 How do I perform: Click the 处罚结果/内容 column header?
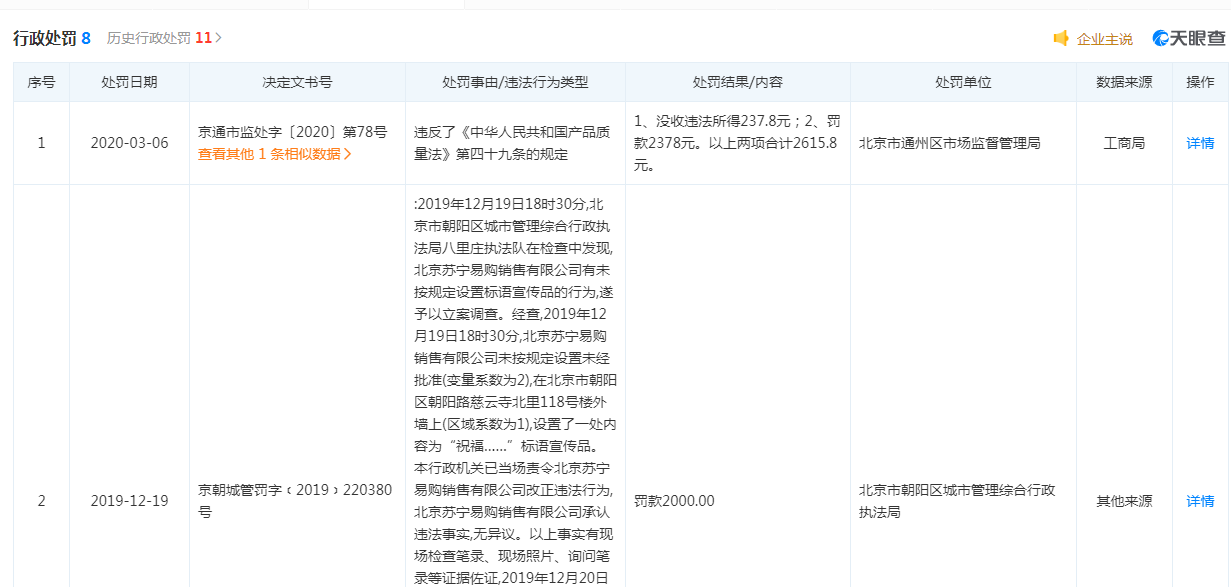pos(737,82)
